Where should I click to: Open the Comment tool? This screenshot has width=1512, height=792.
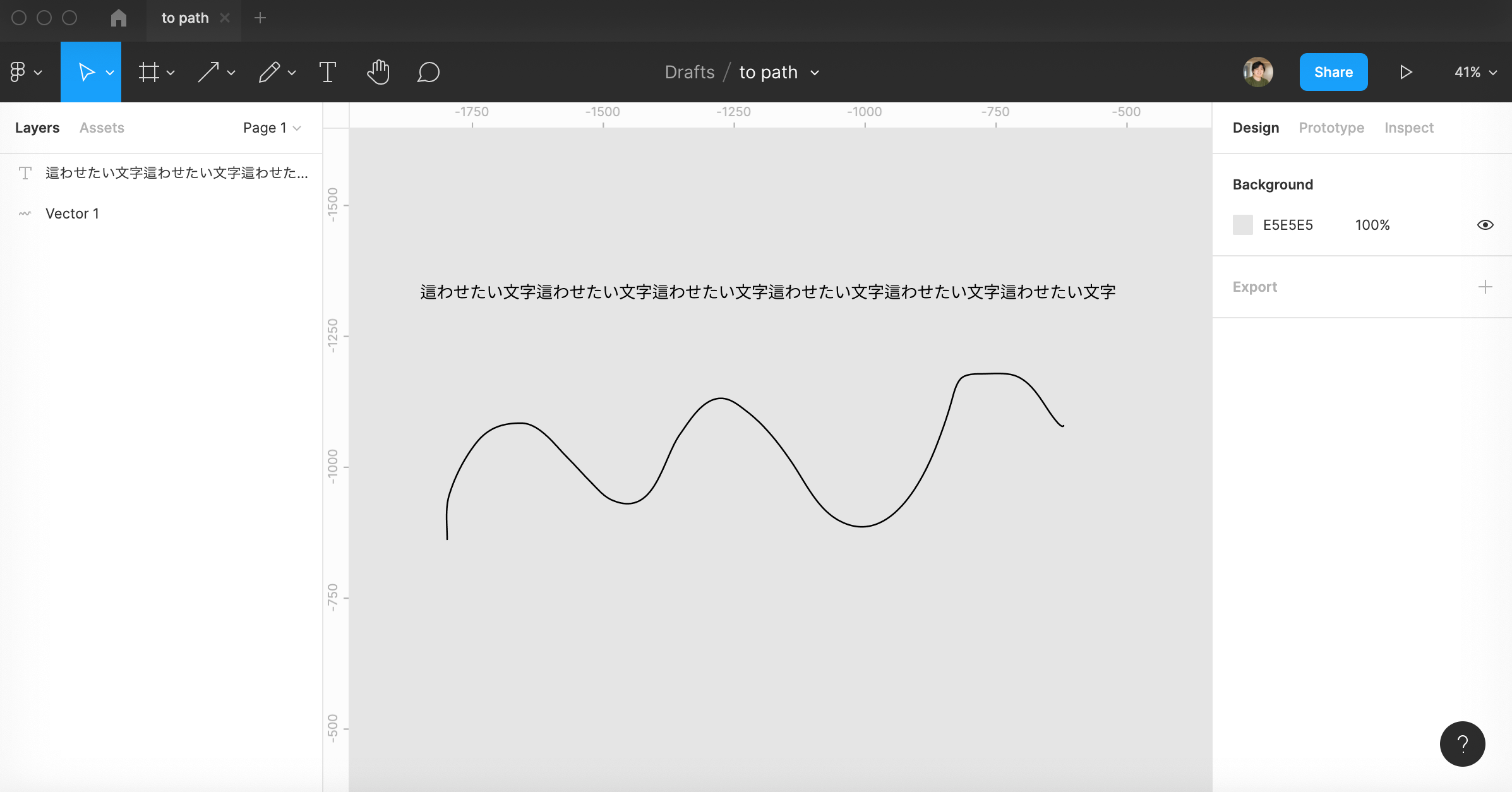click(x=429, y=71)
